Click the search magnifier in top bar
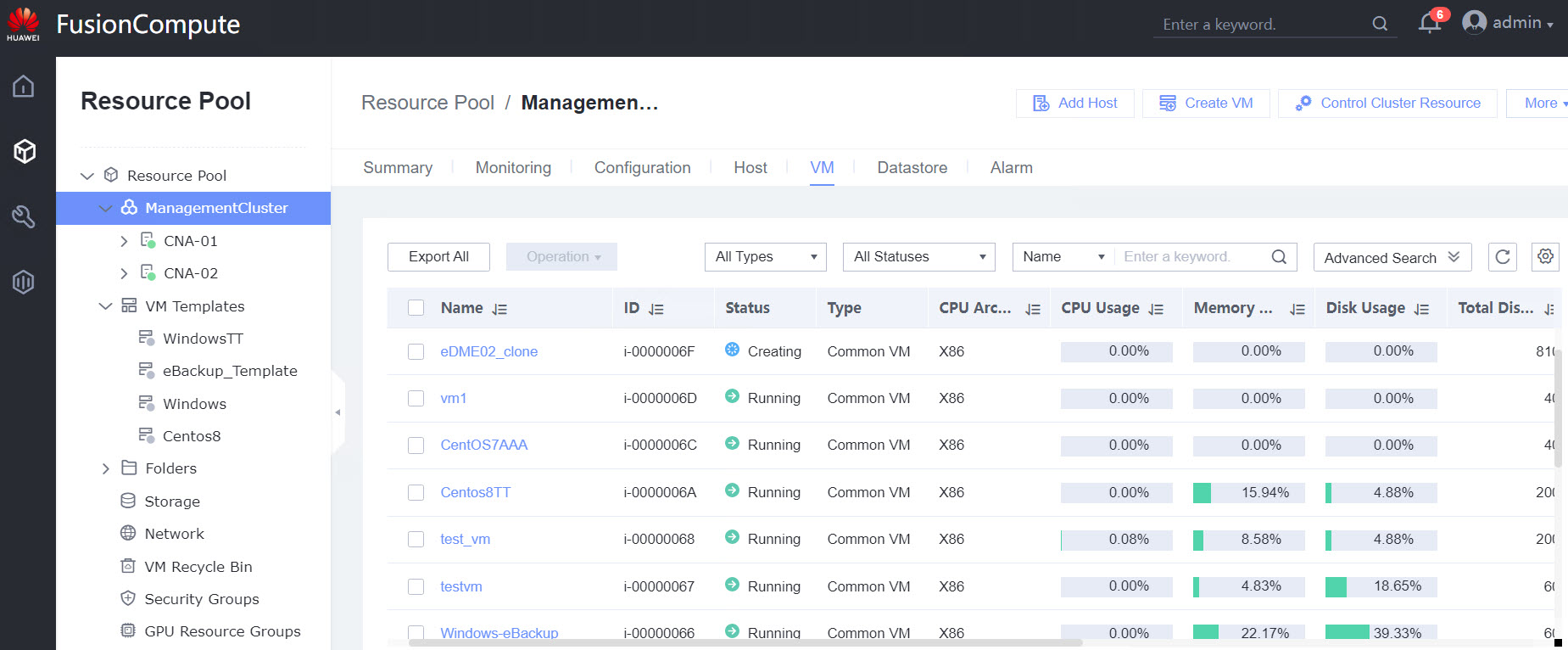1568x650 pixels. point(1380,24)
